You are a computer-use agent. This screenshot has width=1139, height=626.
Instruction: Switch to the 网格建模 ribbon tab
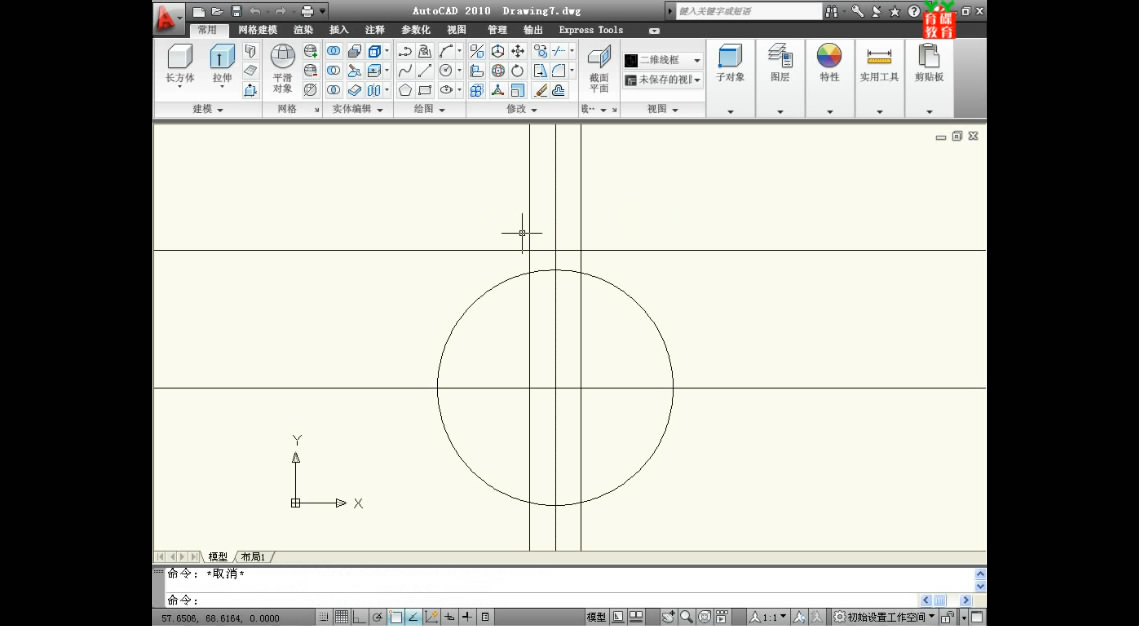258,31
